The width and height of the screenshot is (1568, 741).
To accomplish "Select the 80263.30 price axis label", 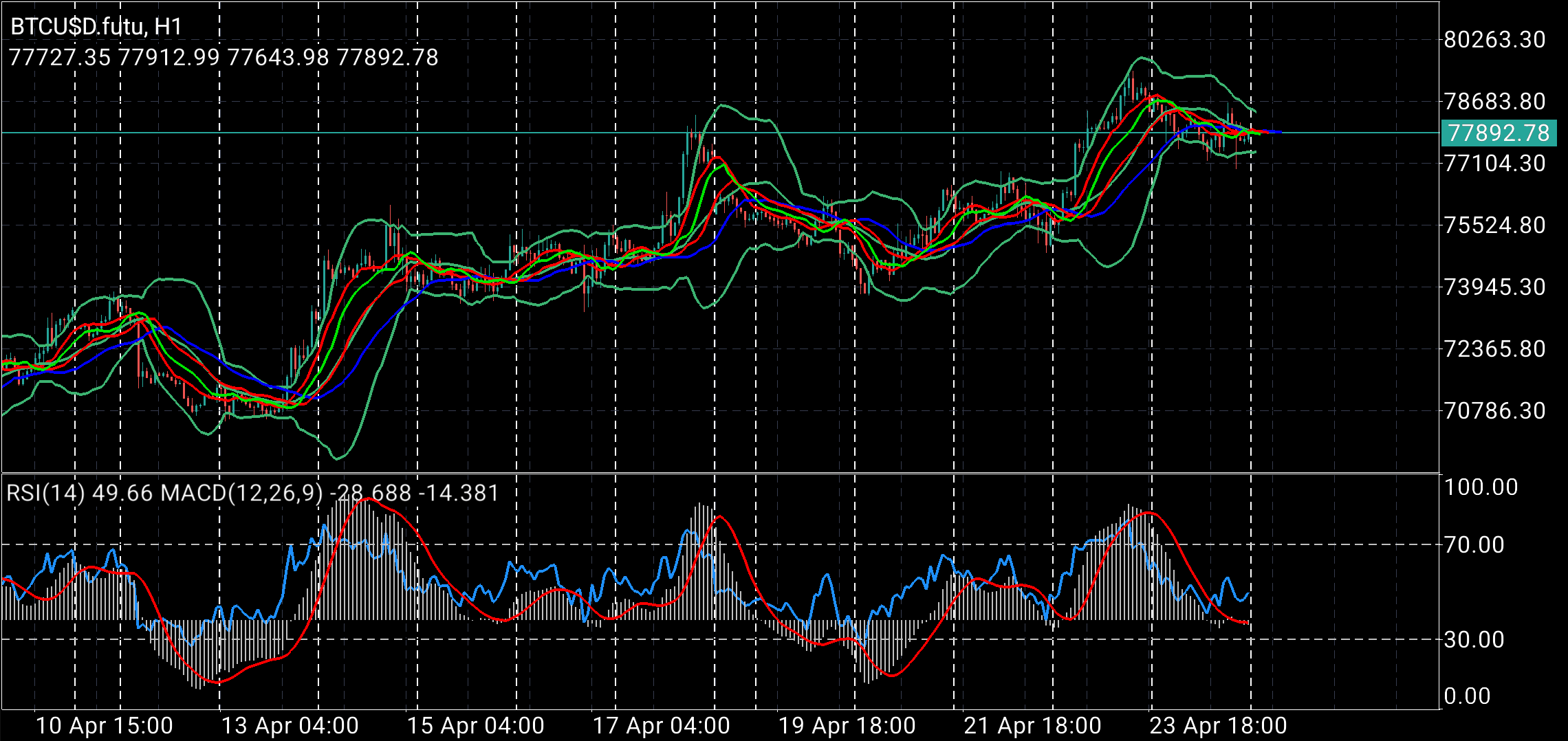I will pyautogui.click(x=1494, y=40).
